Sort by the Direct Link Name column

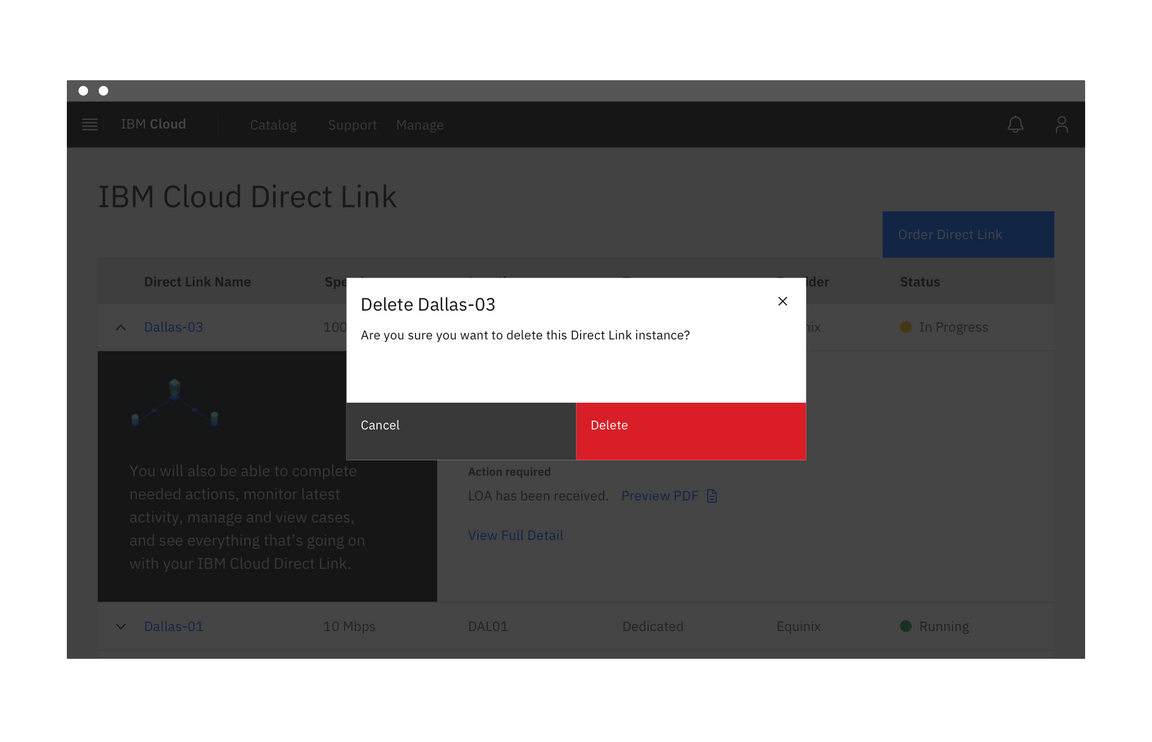197,281
